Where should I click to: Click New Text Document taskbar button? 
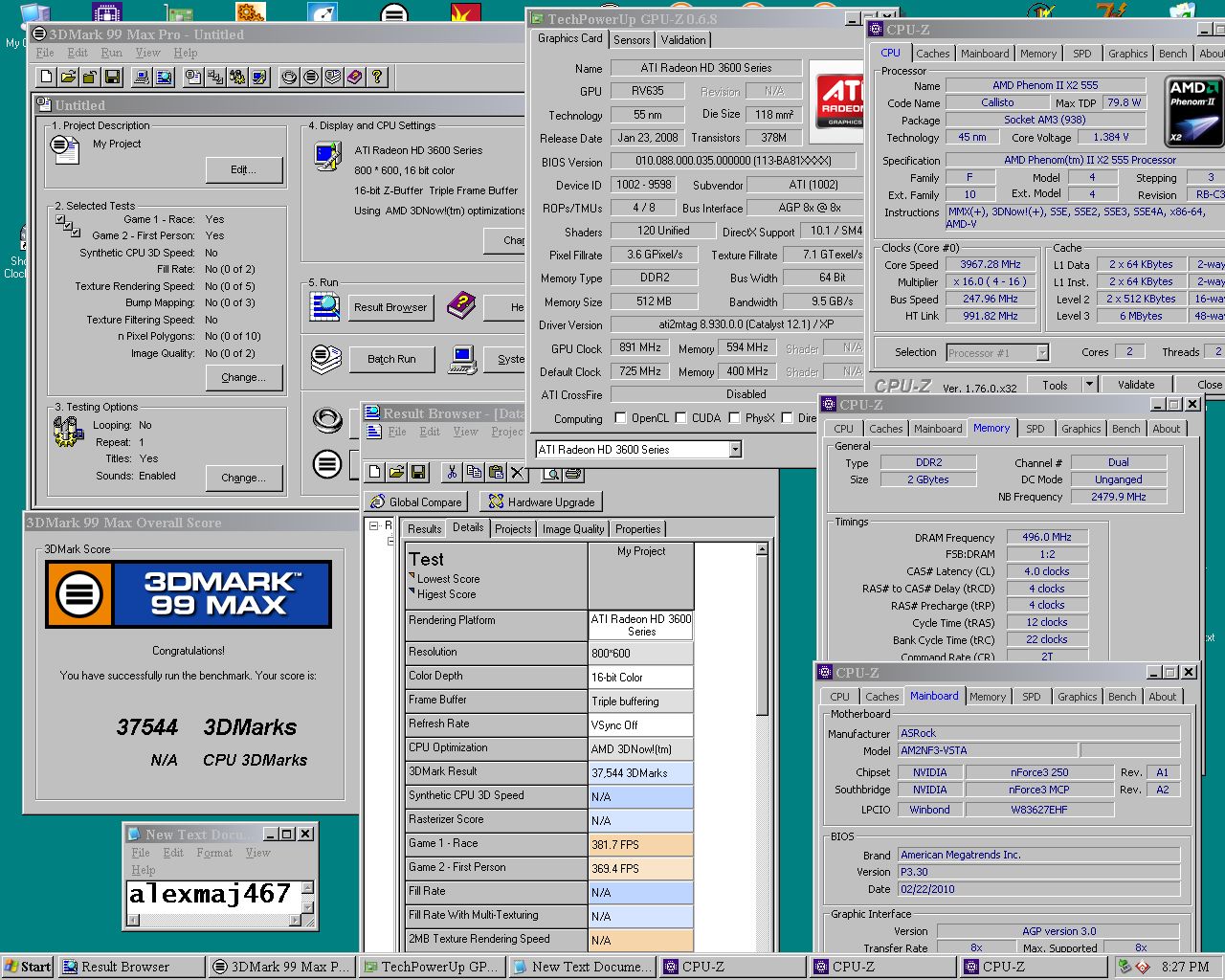point(582,967)
